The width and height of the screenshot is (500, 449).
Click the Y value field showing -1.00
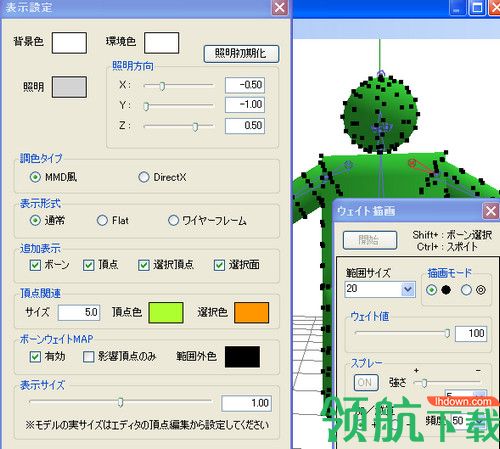pyautogui.click(x=245, y=105)
